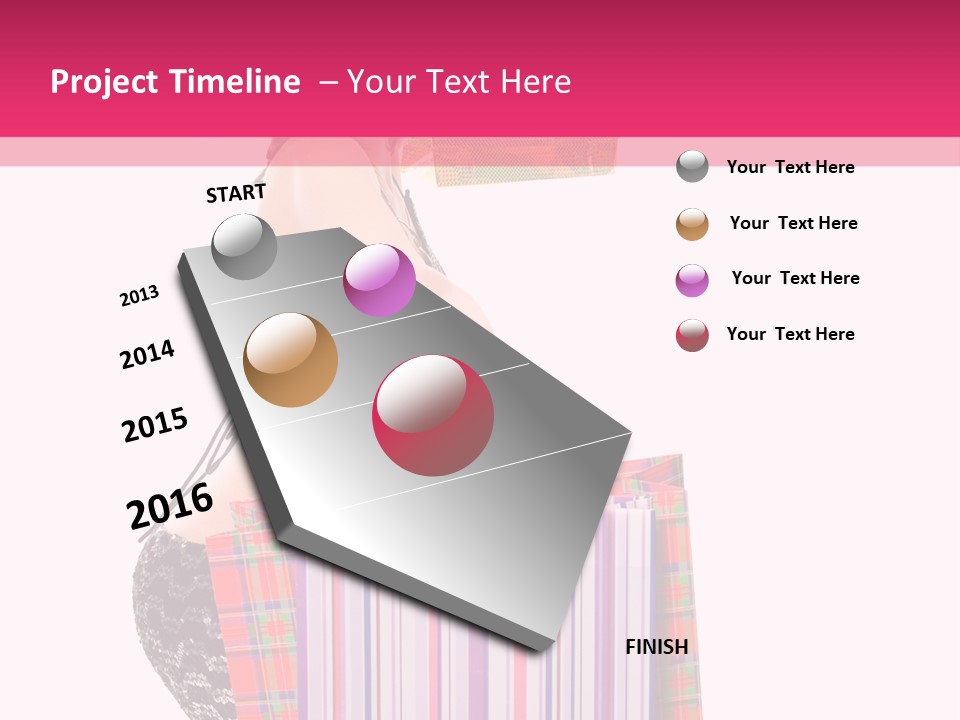Screen dimensions: 960x720
Task: Click the START label
Action: (x=235, y=193)
